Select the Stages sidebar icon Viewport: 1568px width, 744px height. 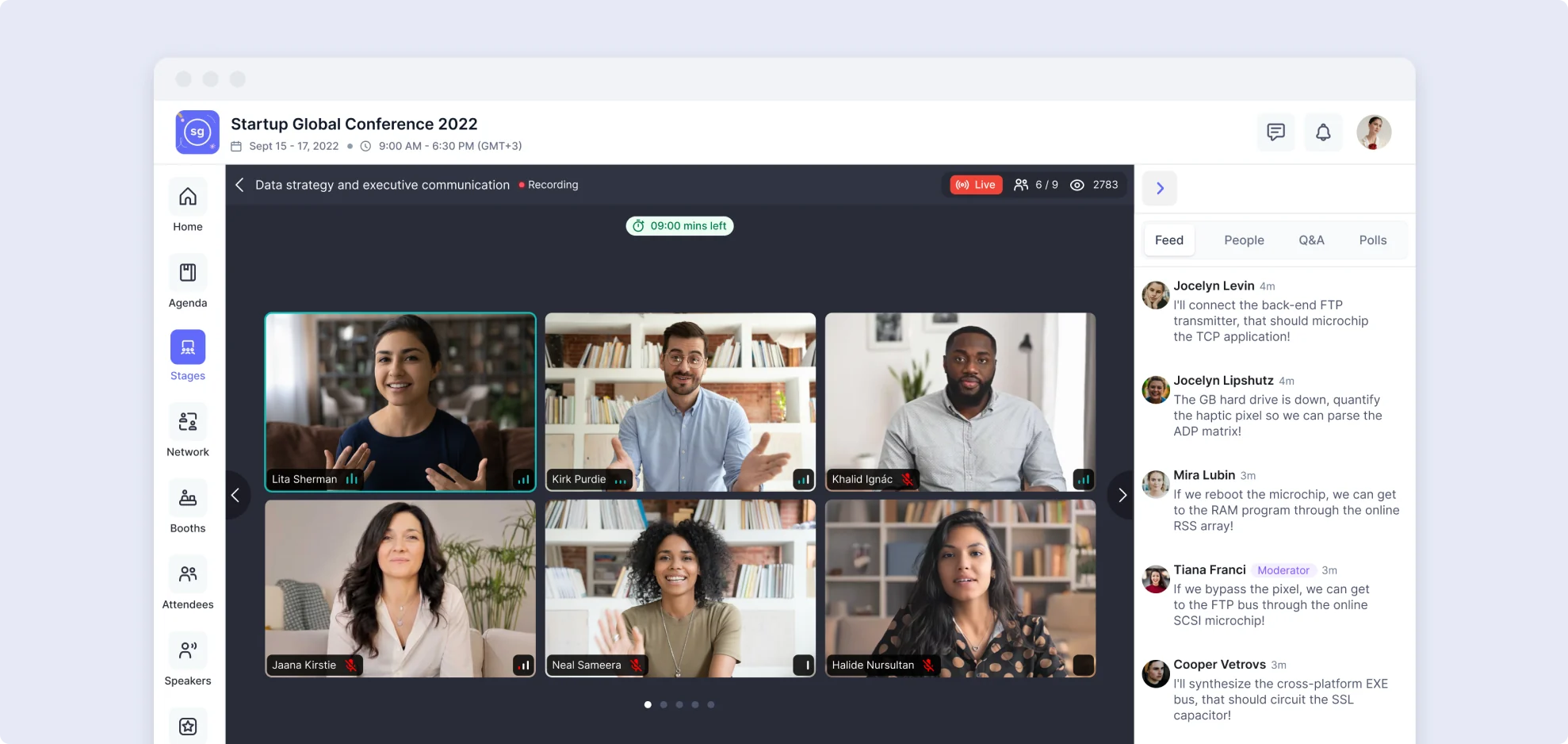click(188, 347)
